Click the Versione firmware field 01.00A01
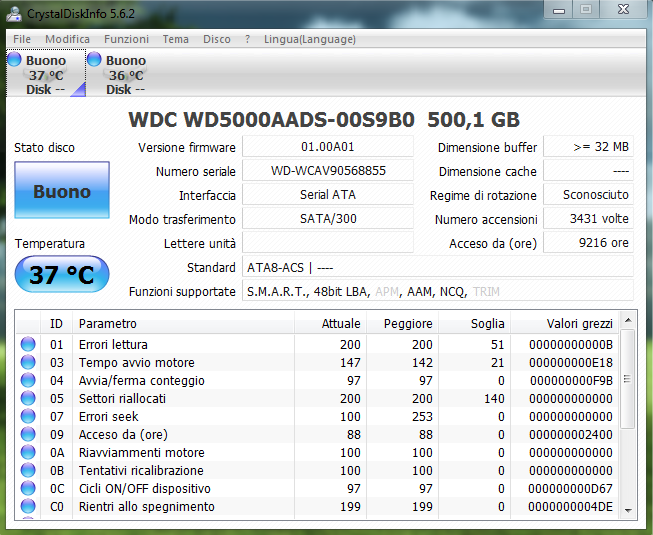Screen dimensions: 653x535 pos(328,147)
